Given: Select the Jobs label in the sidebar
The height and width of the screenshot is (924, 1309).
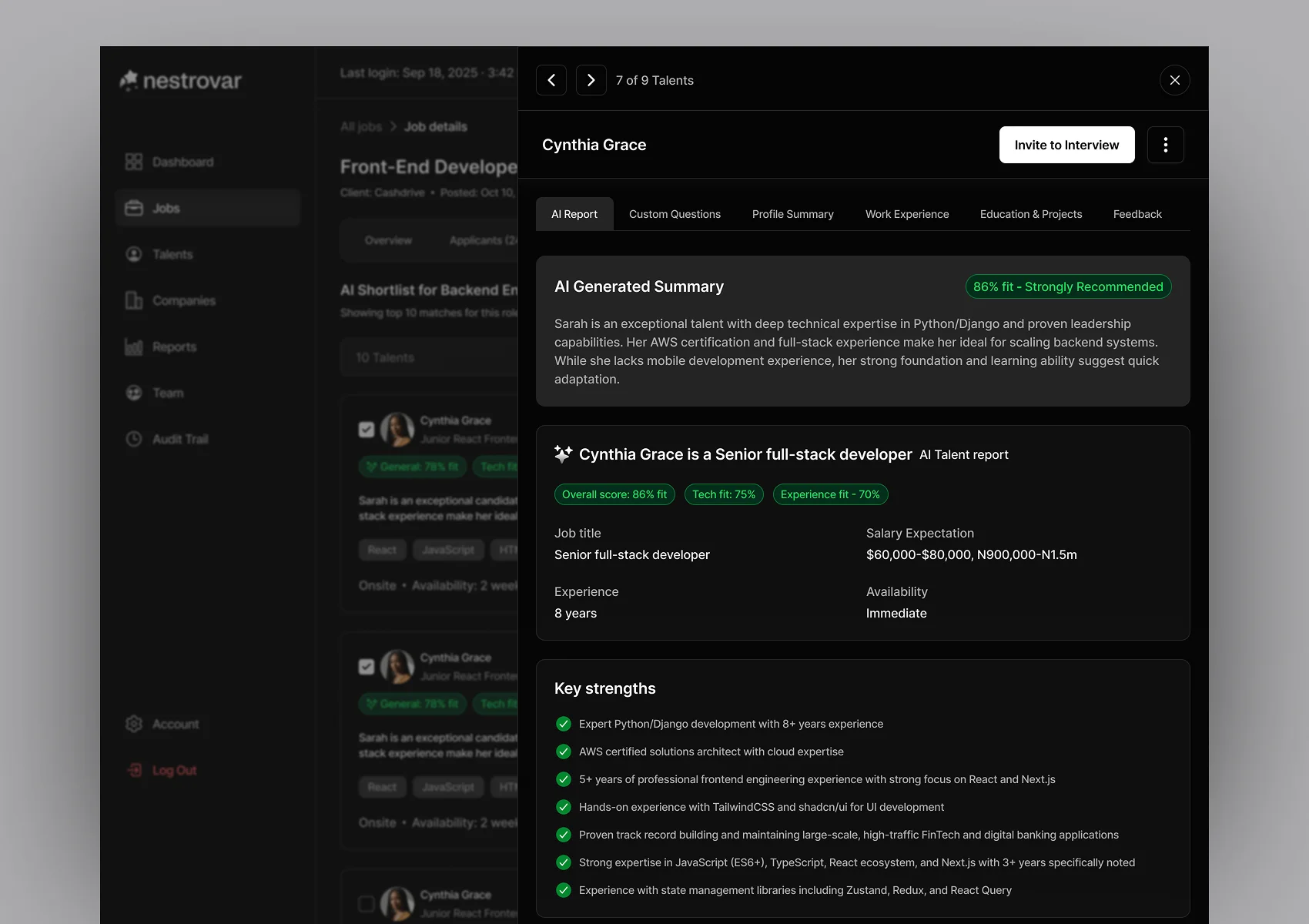Looking at the screenshot, I should coord(166,208).
